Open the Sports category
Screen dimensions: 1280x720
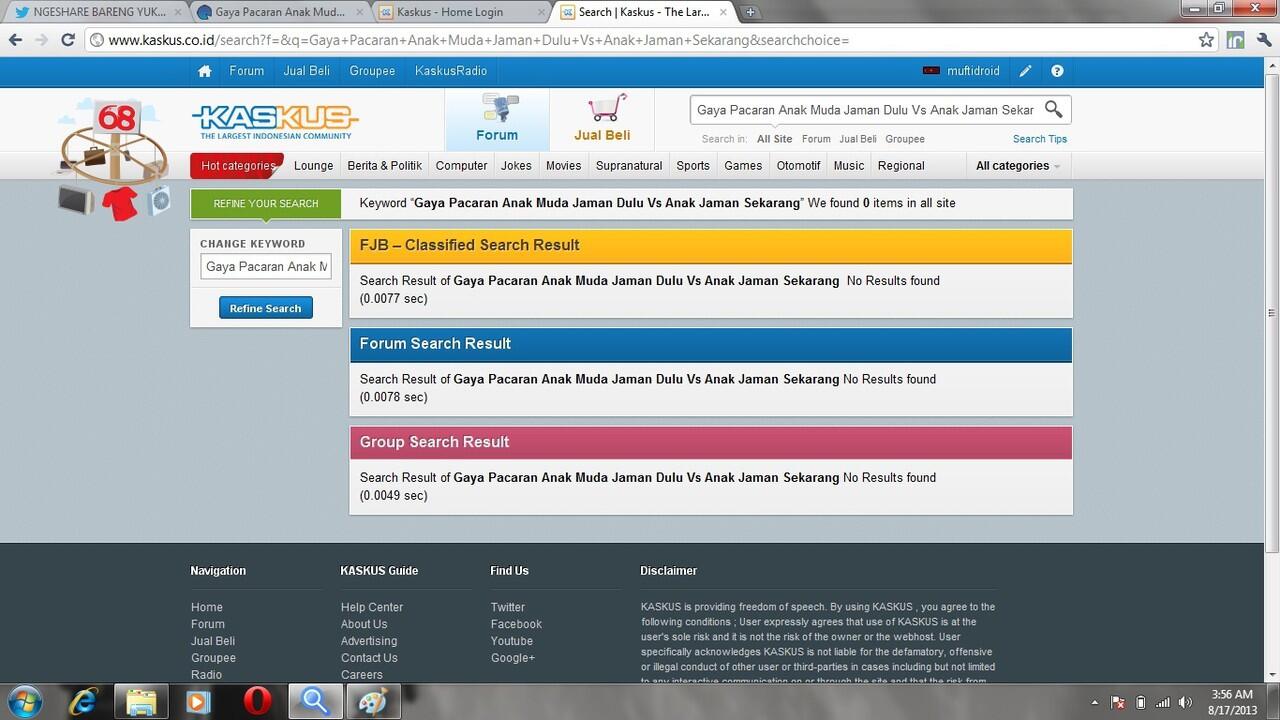tap(693, 166)
